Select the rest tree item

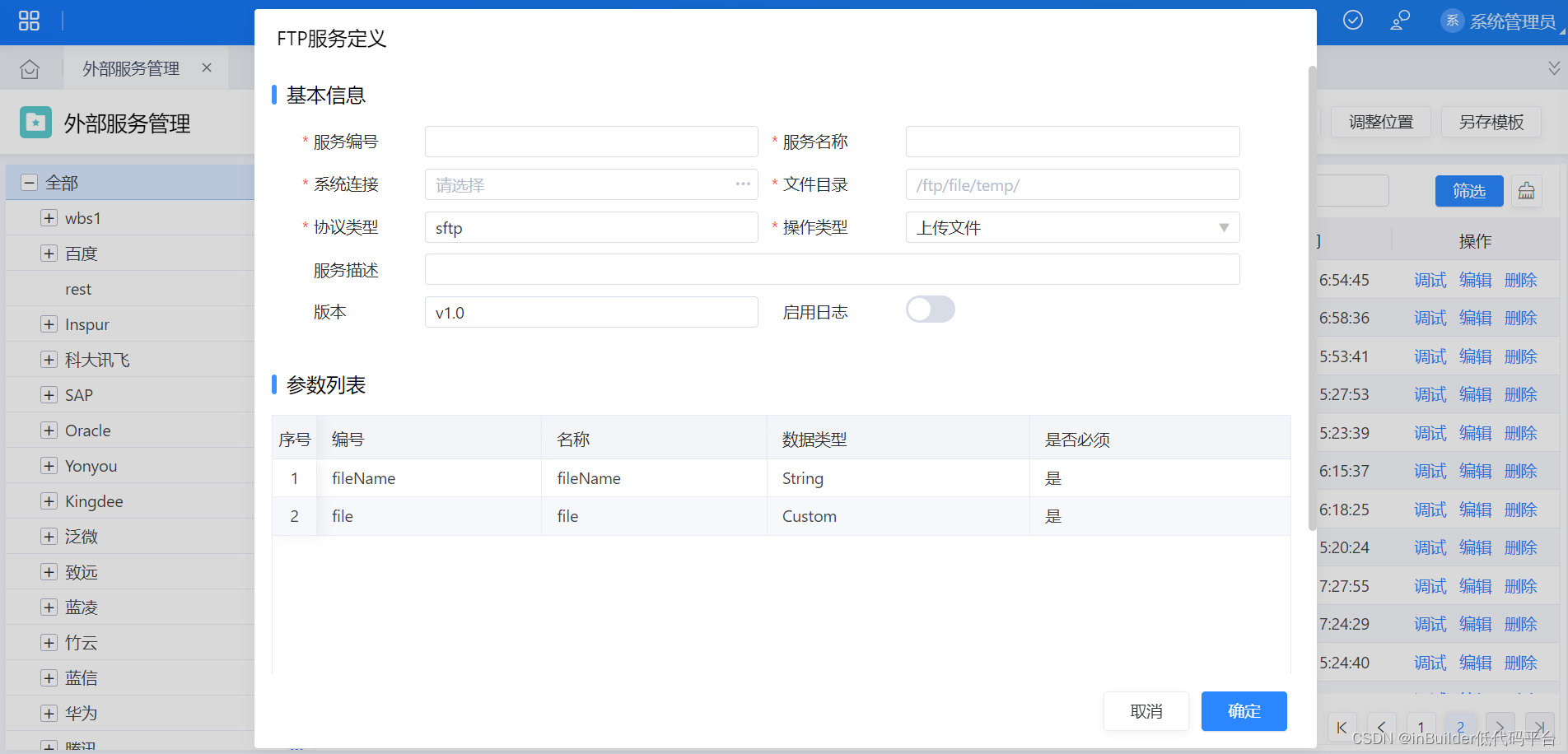click(78, 289)
